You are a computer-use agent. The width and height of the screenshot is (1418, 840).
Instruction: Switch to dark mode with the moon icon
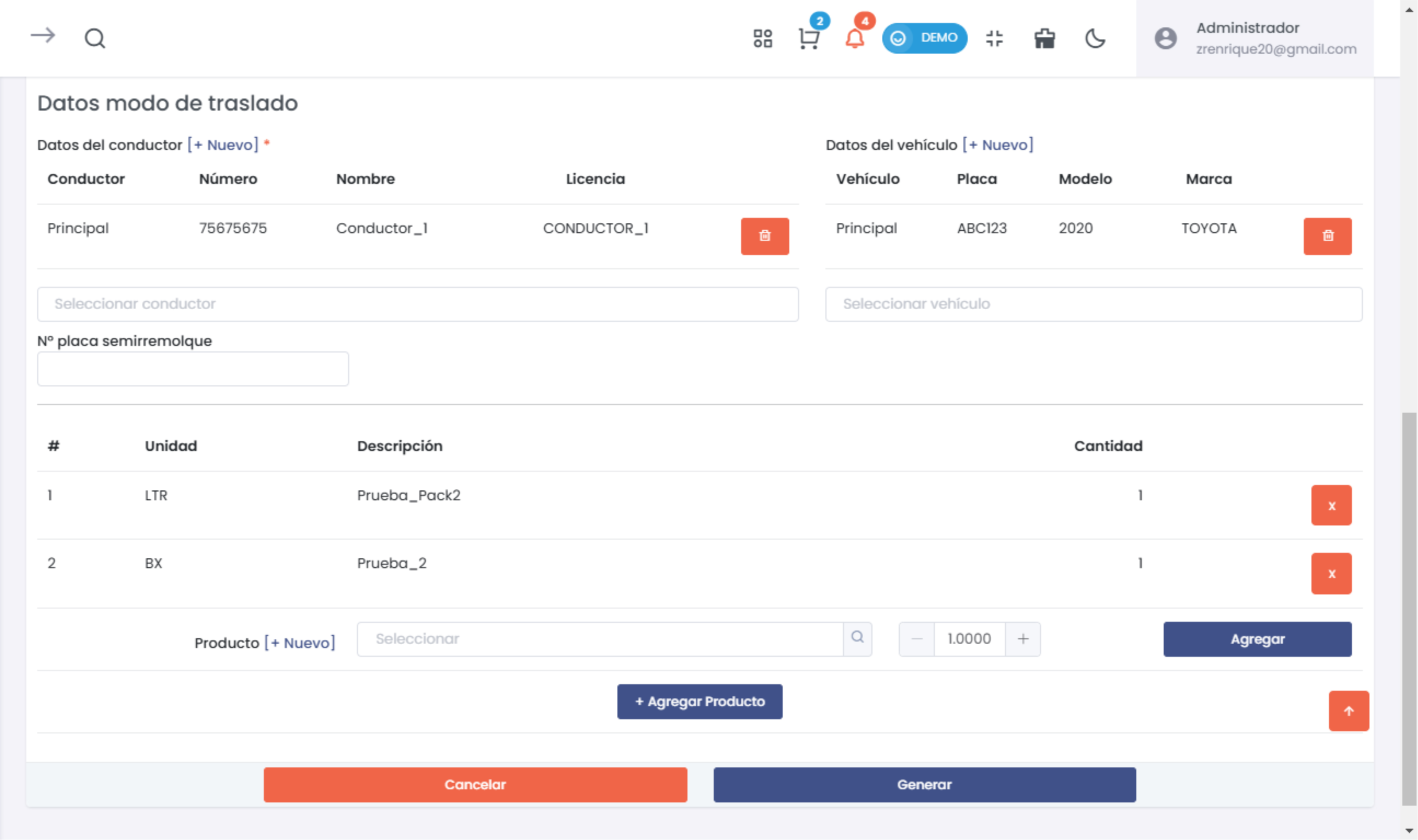tap(1095, 38)
